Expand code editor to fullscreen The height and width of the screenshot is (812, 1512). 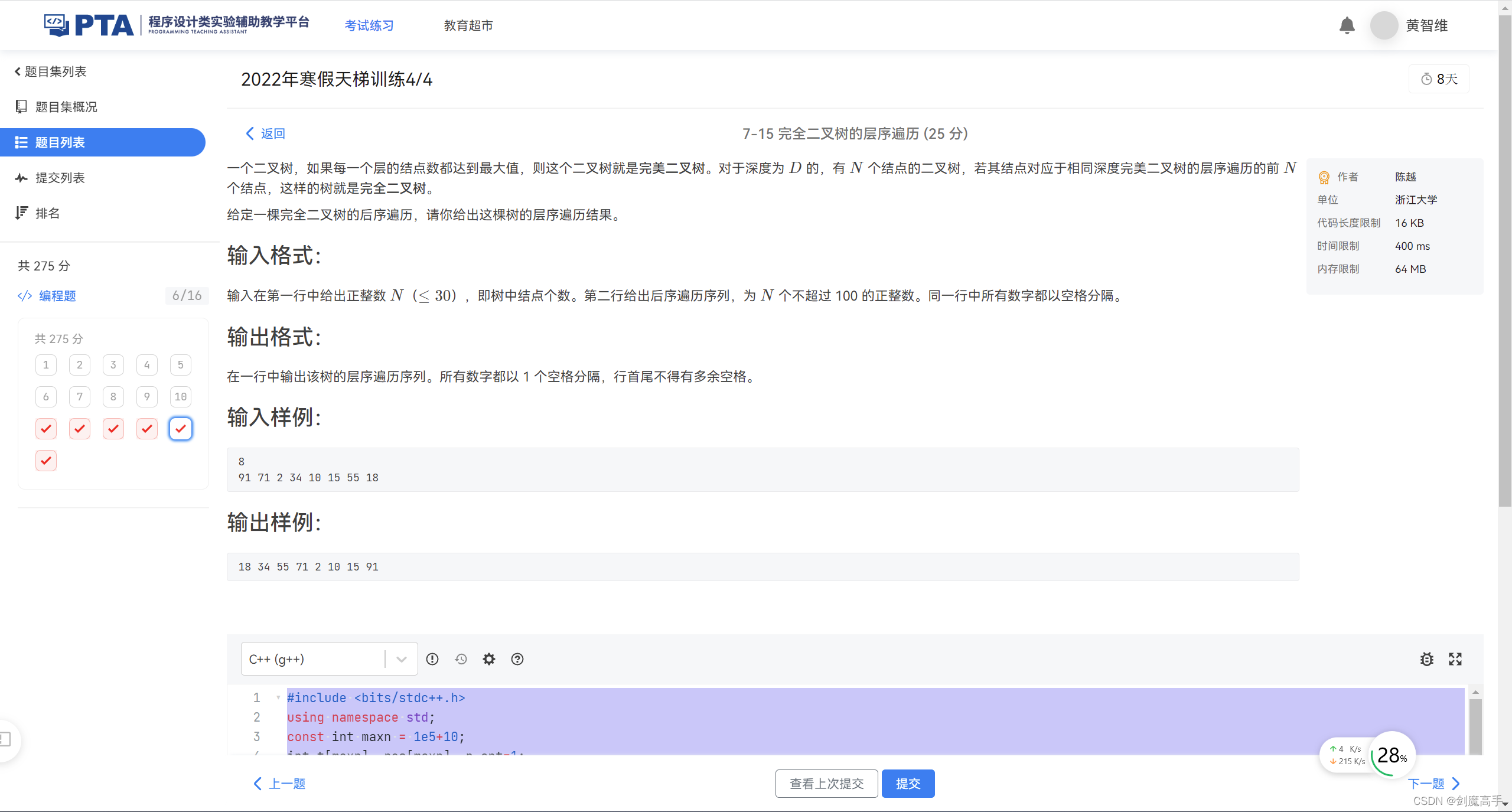click(1455, 659)
